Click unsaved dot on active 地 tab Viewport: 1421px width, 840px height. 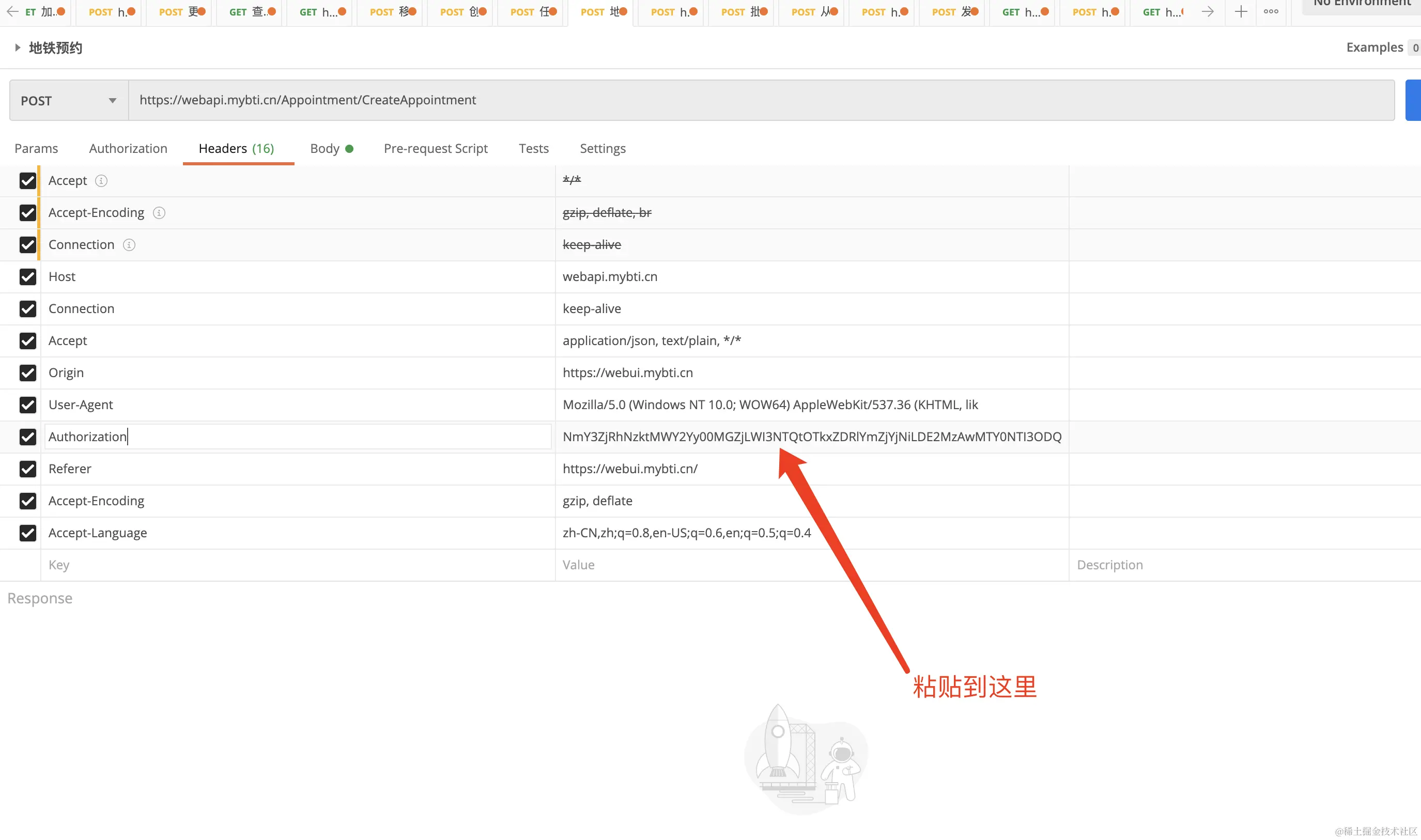tap(623, 11)
